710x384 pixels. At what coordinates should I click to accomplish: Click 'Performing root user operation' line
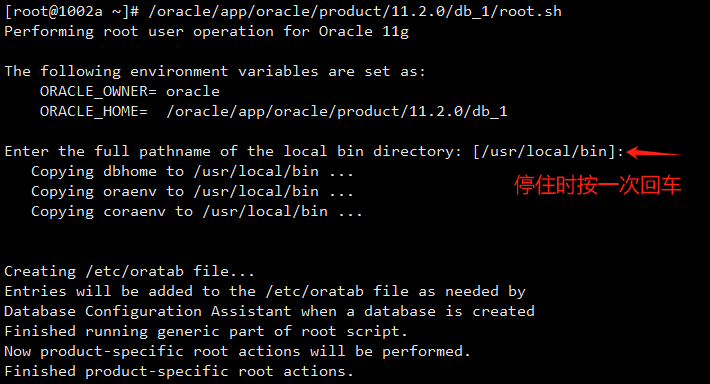point(206,32)
